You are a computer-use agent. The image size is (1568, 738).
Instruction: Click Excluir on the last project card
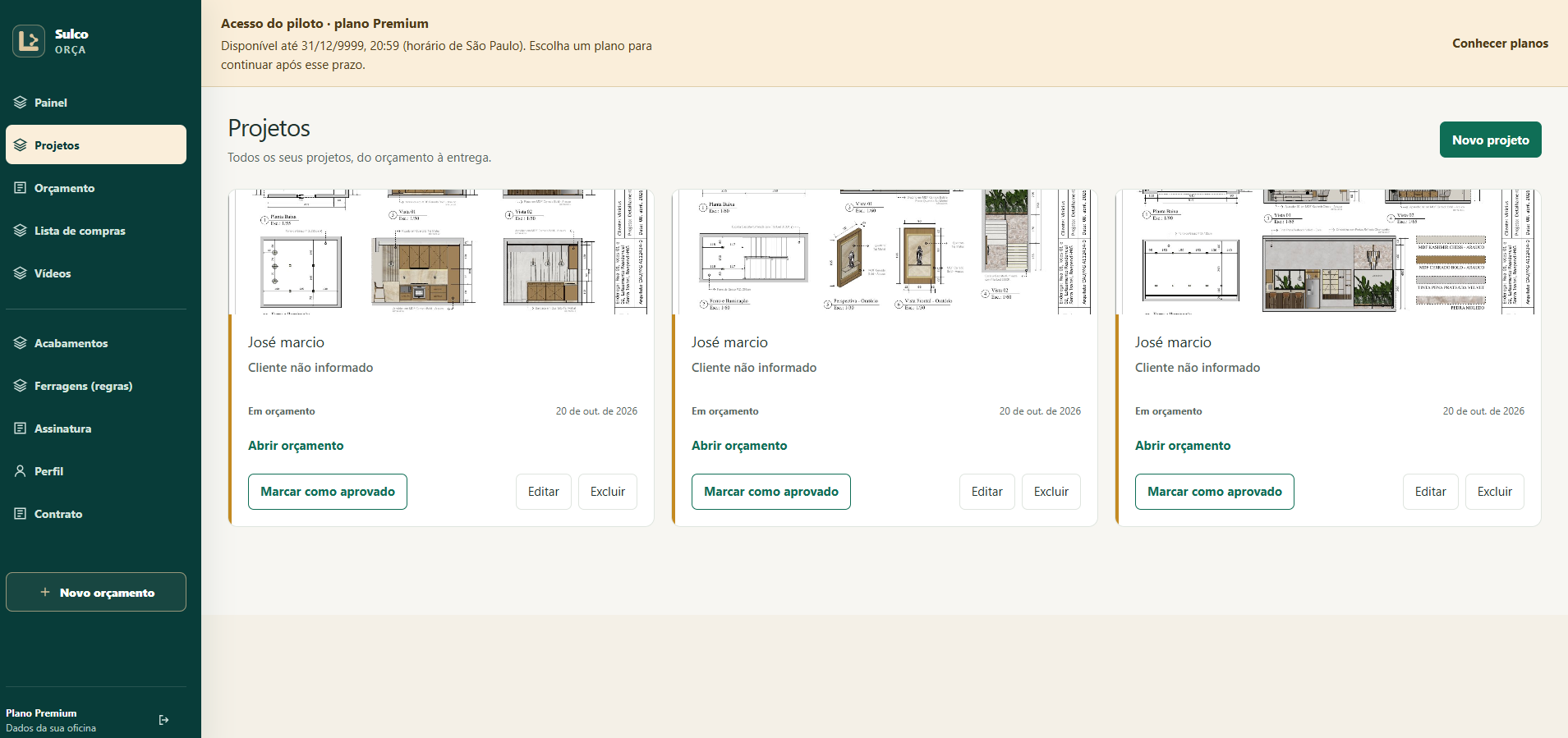(1495, 492)
